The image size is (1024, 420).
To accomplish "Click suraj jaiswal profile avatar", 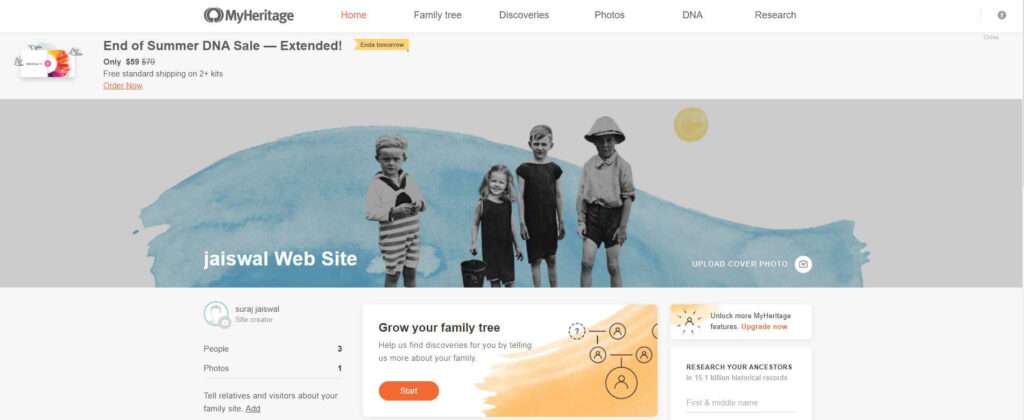I will coord(216,314).
